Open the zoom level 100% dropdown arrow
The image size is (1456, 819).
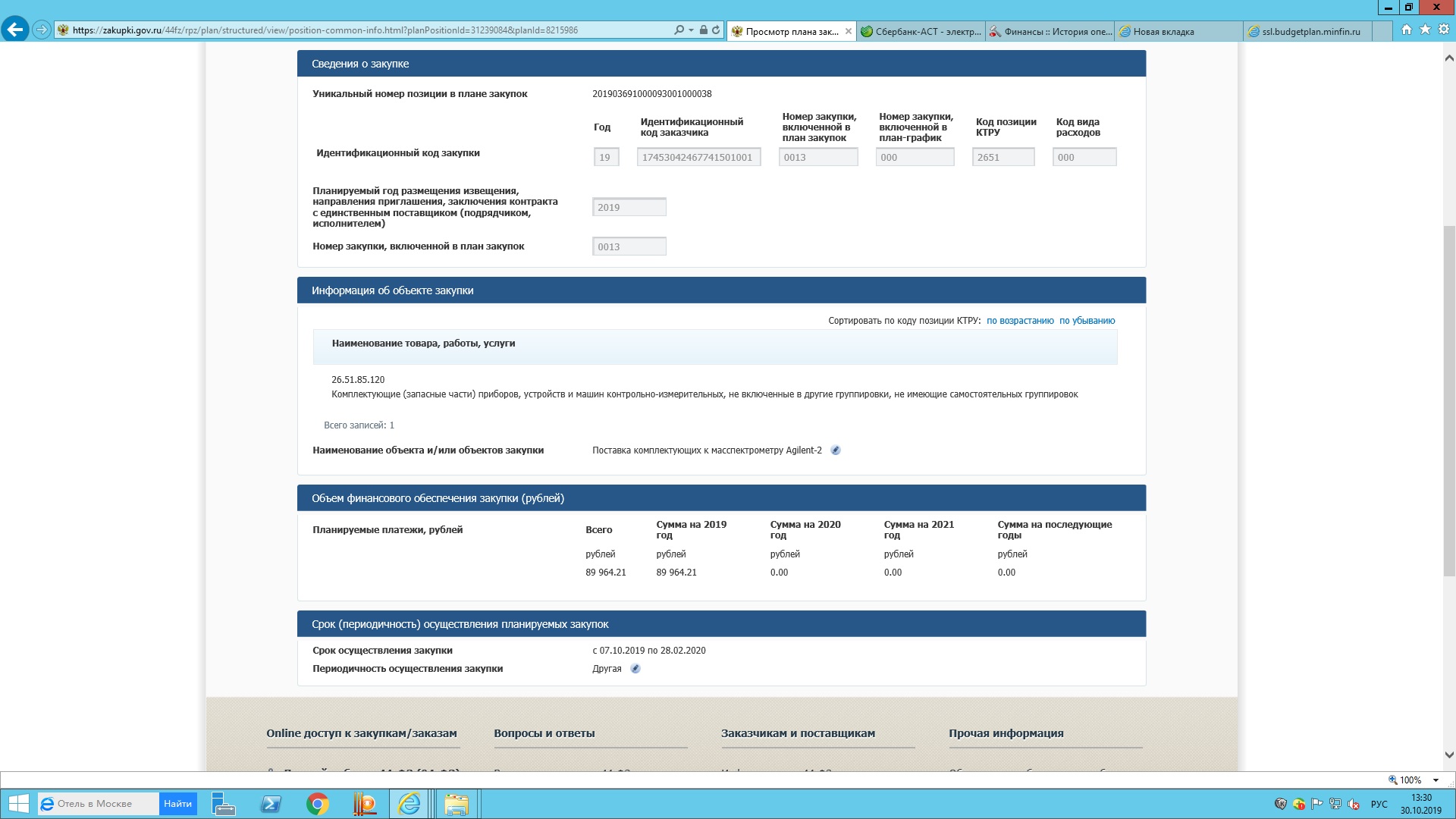click(1436, 780)
